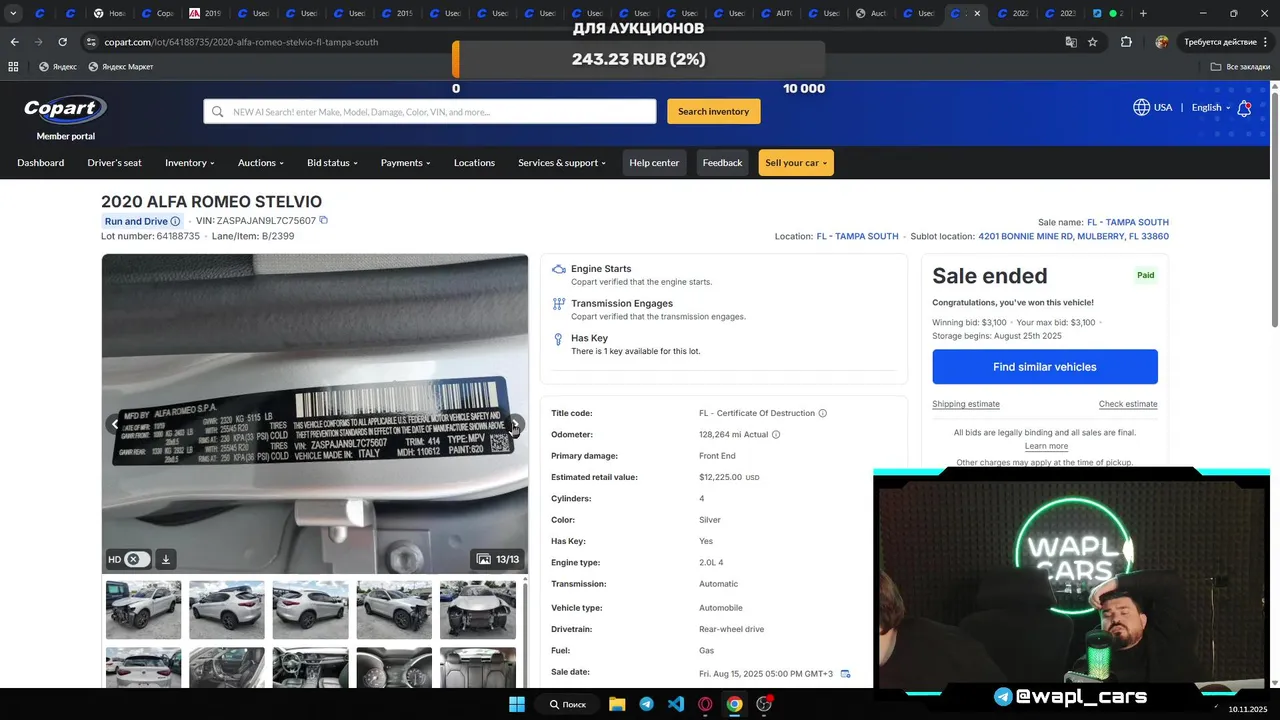Expand Inventory menu
Screen dimensions: 1280x720
190,163
